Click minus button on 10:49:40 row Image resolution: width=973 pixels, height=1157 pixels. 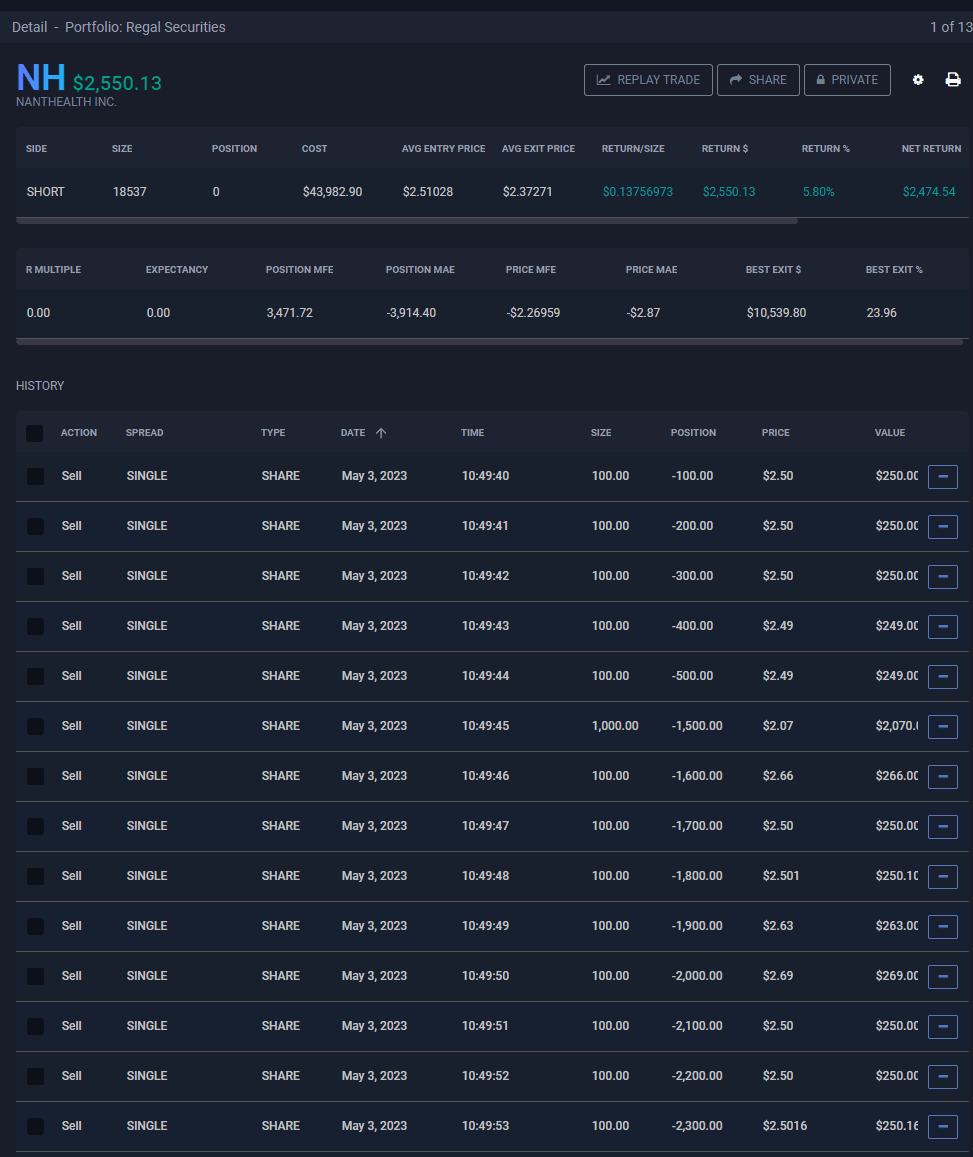click(943, 477)
